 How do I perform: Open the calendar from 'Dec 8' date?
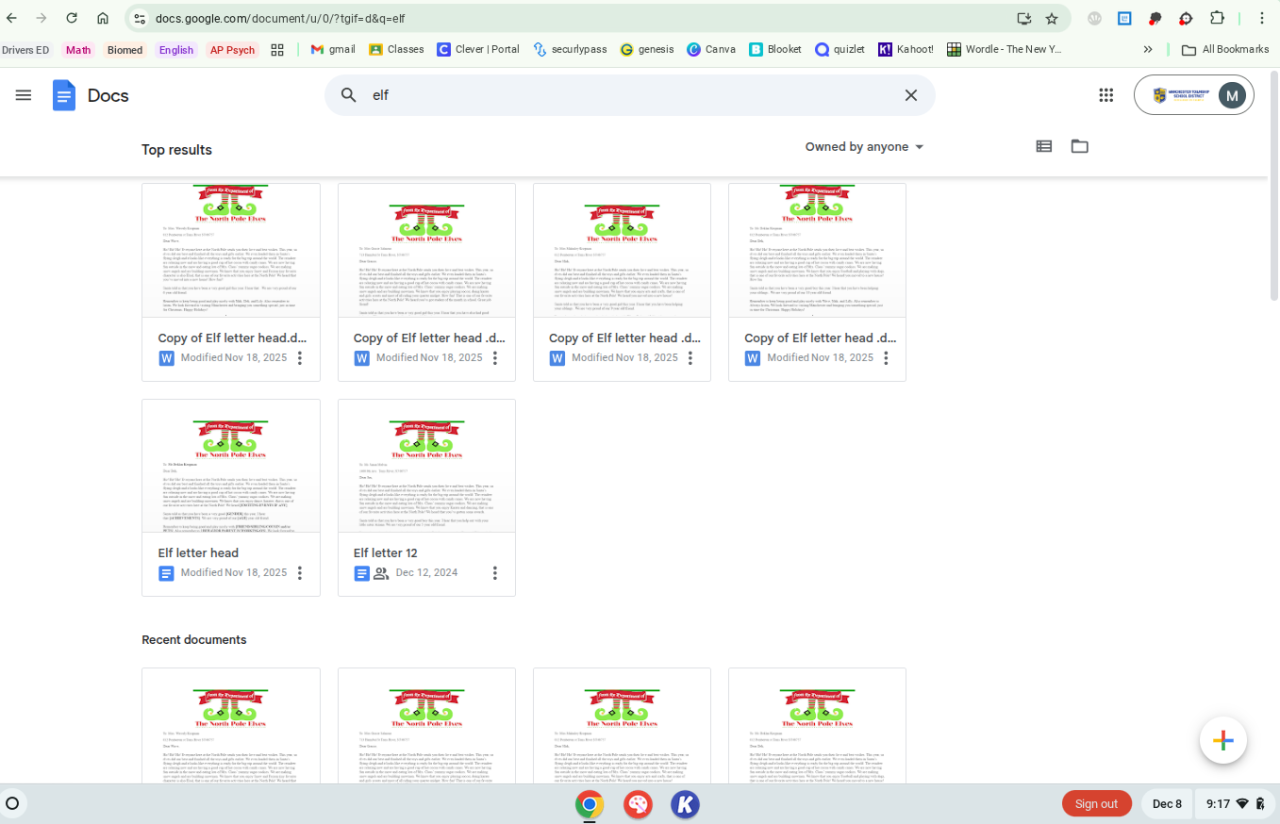[x=1167, y=804]
